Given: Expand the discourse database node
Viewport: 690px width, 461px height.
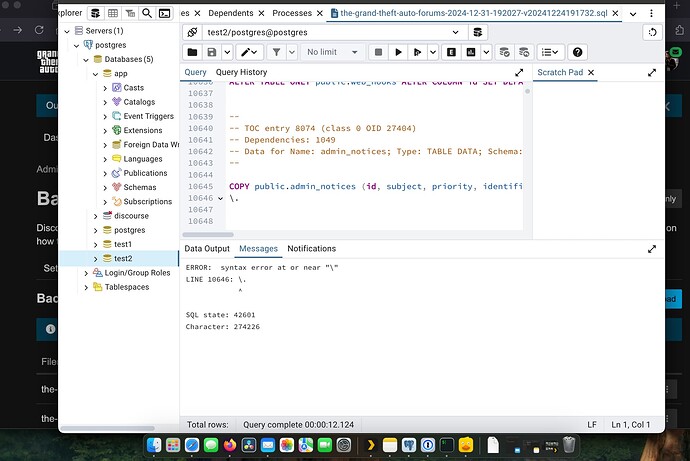Looking at the screenshot, I should (95, 216).
